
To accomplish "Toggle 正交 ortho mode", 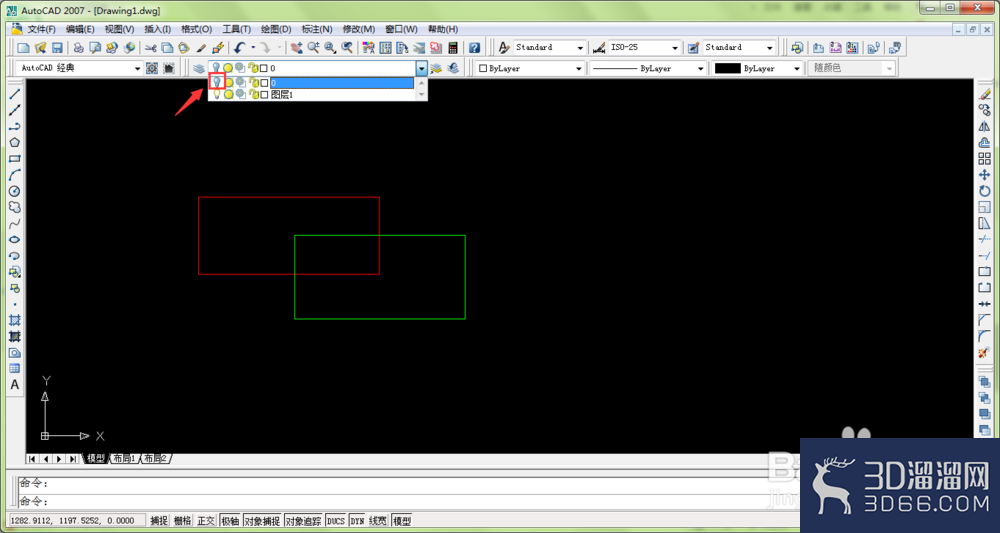I will pyautogui.click(x=206, y=521).
